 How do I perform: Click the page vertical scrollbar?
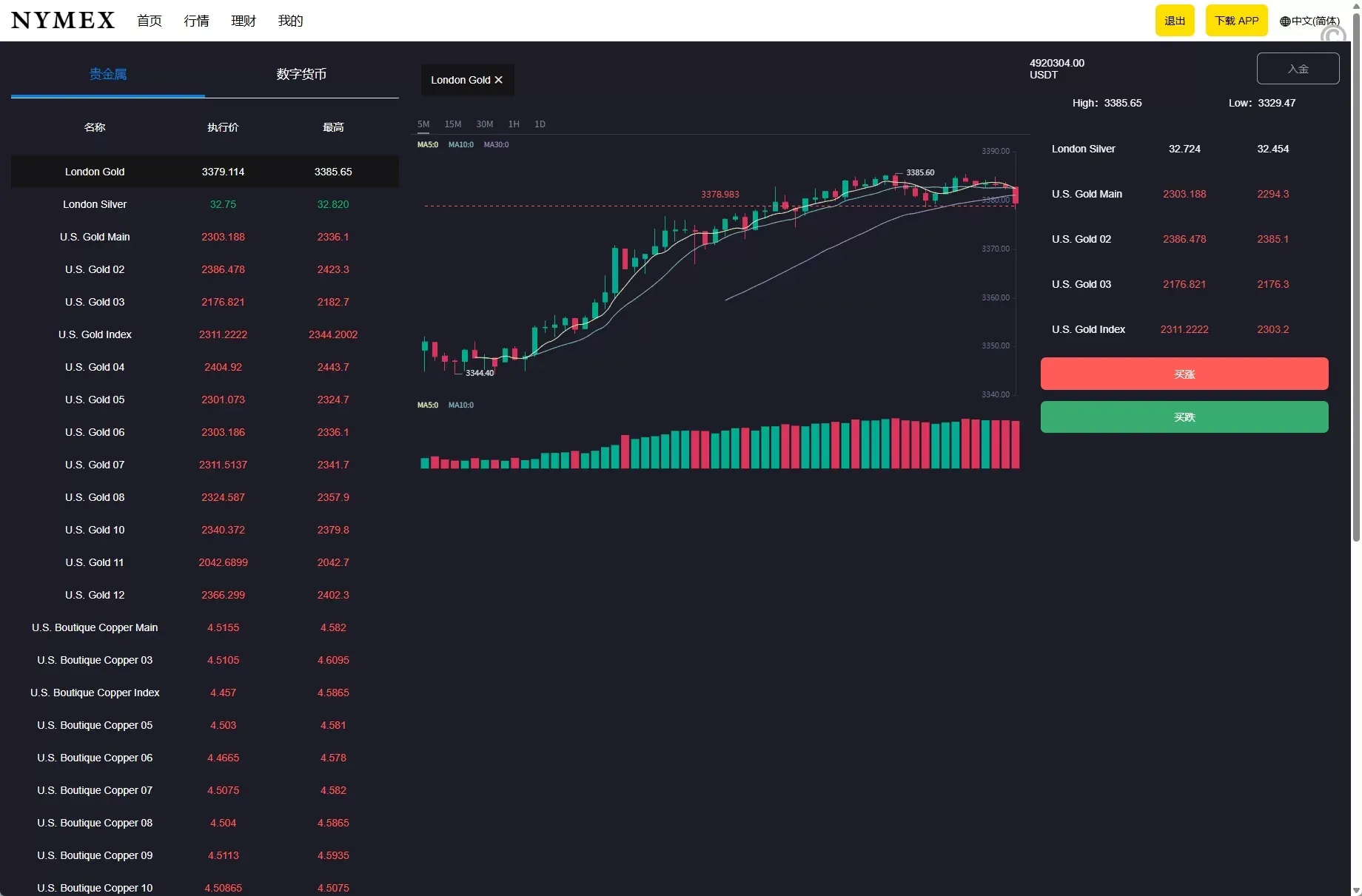tap(1356, 296)
